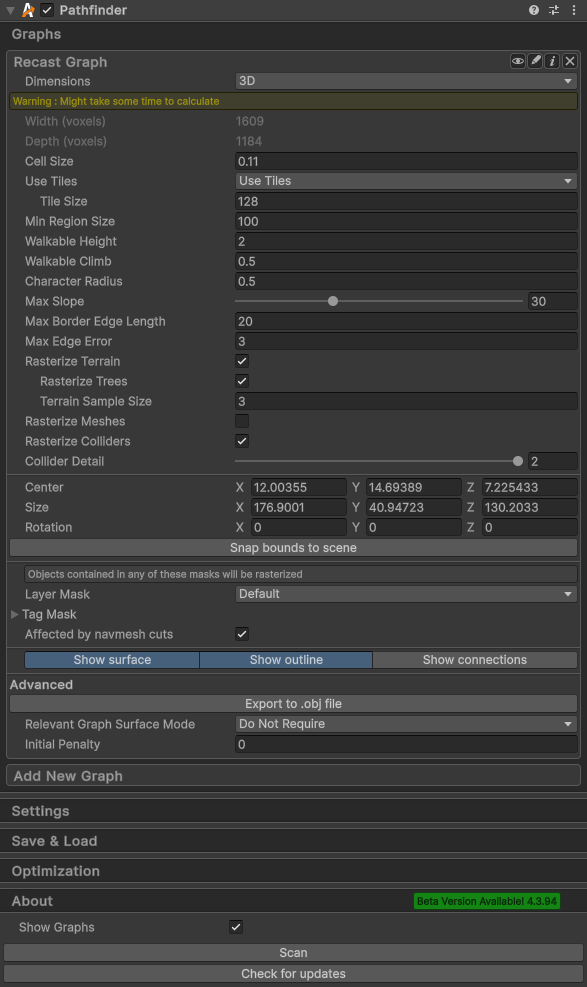Click Check for updates button
This screenshot has width=587, height=987.
tap(293, 974)
